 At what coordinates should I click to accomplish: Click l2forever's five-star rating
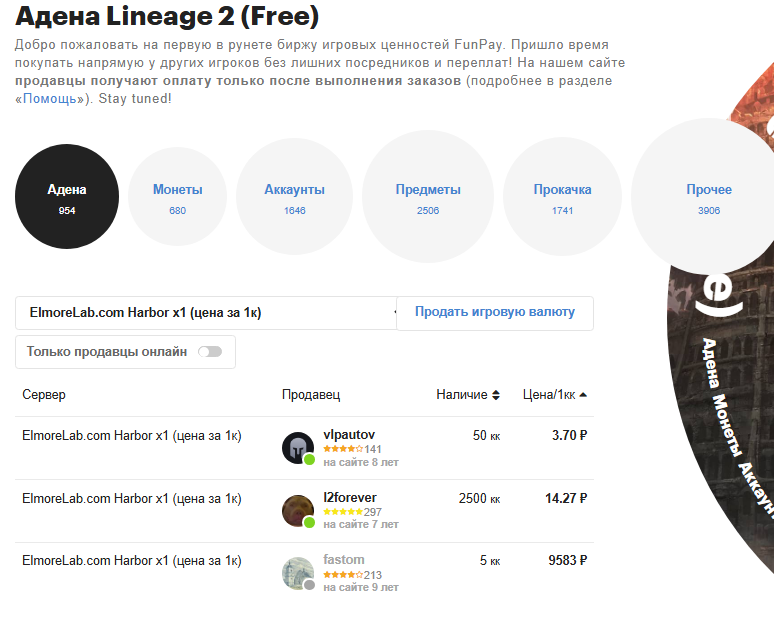[343, 512]
